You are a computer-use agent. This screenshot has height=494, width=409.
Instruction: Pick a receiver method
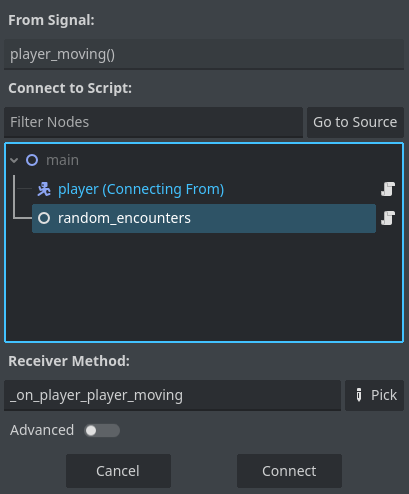[374, 395]
